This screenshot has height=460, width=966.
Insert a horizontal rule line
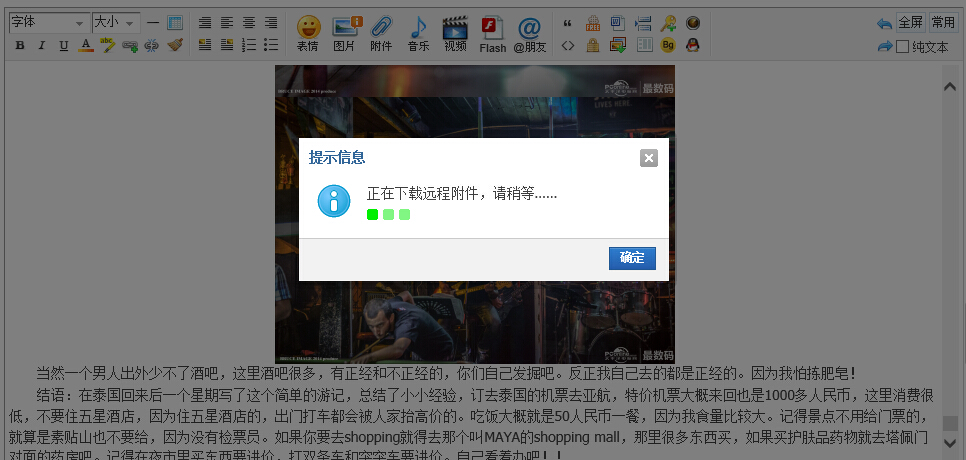click(x=153, y=23)
